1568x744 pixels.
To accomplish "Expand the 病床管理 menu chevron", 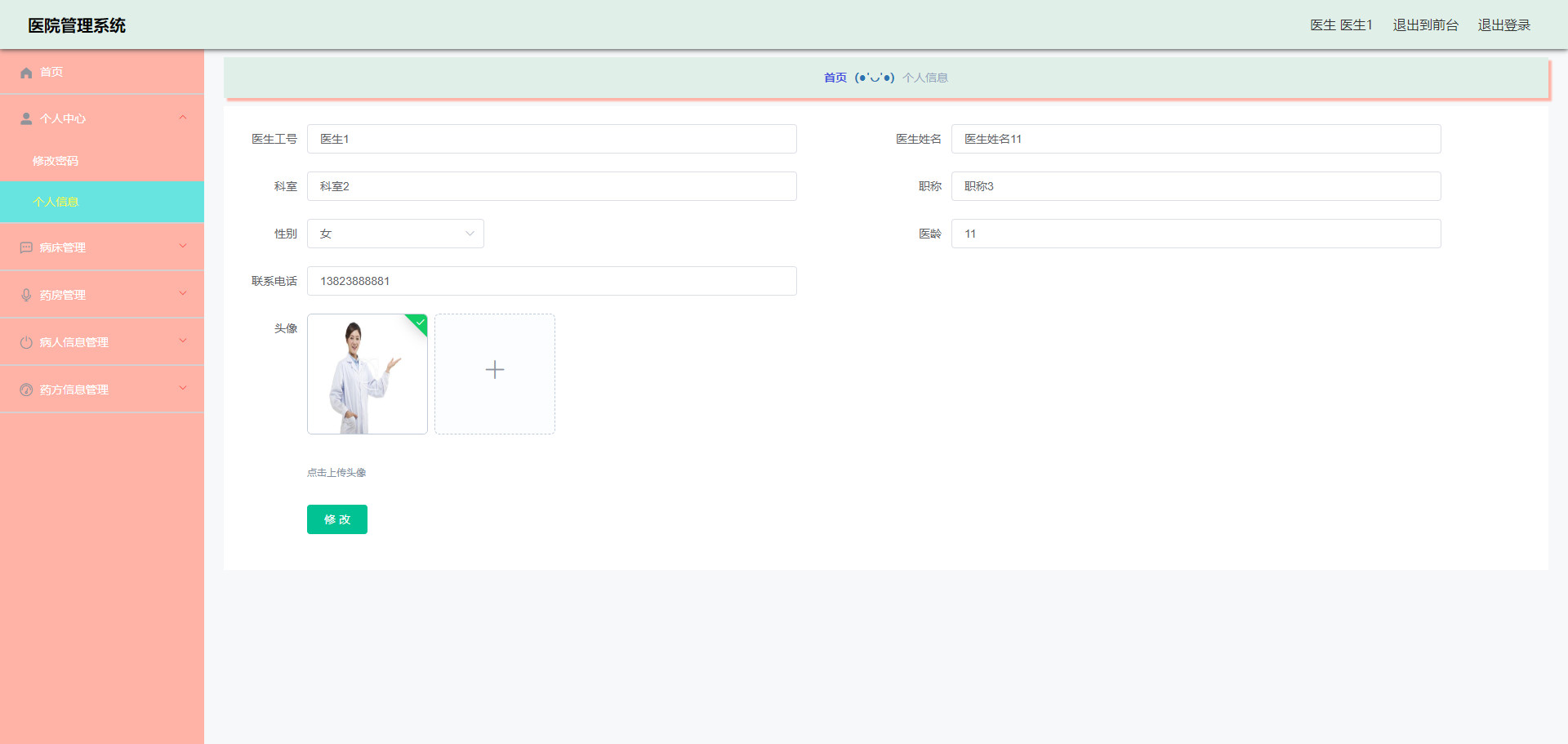I will [x=183, y=246].
